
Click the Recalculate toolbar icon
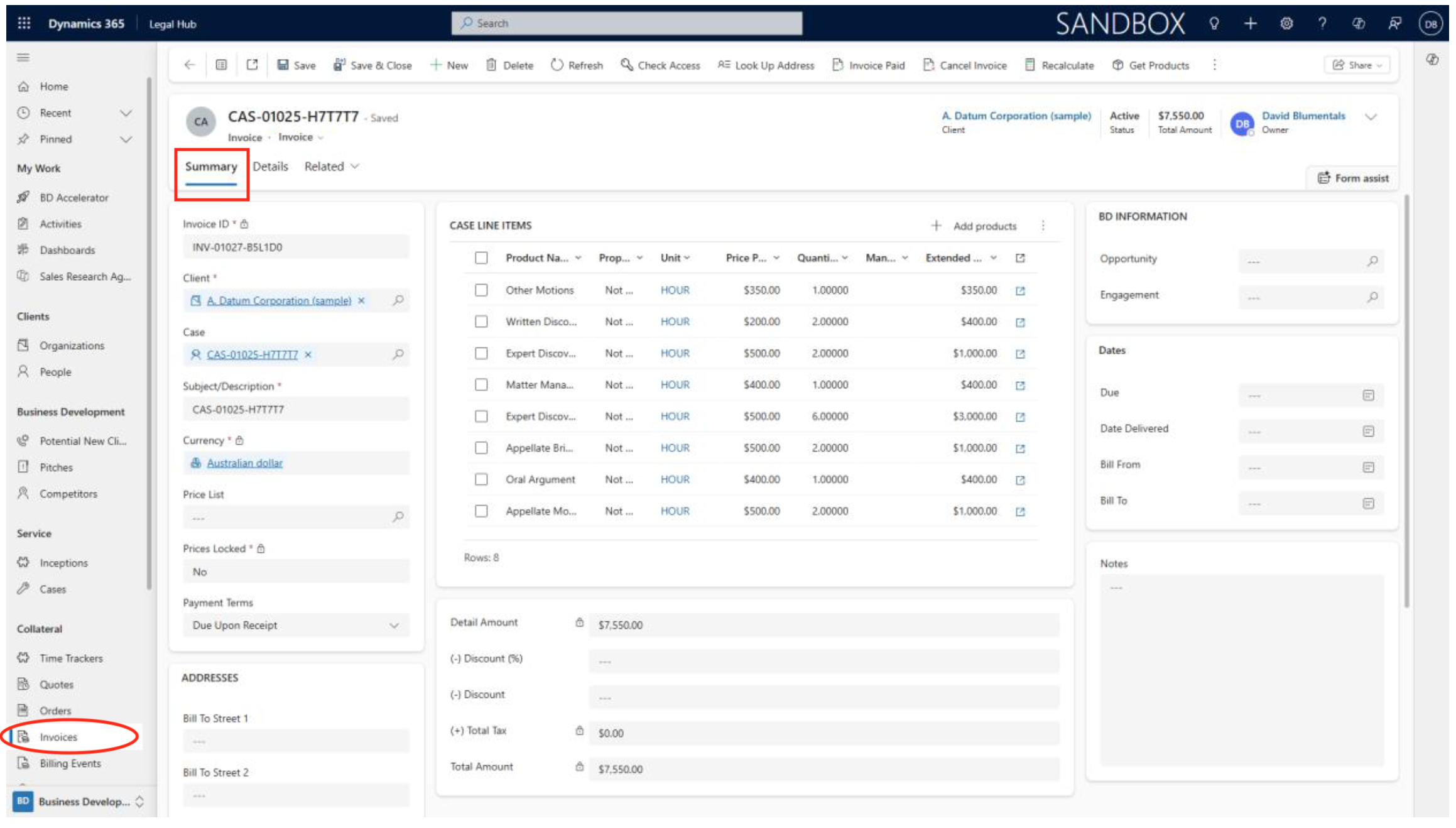point(1029,65)
